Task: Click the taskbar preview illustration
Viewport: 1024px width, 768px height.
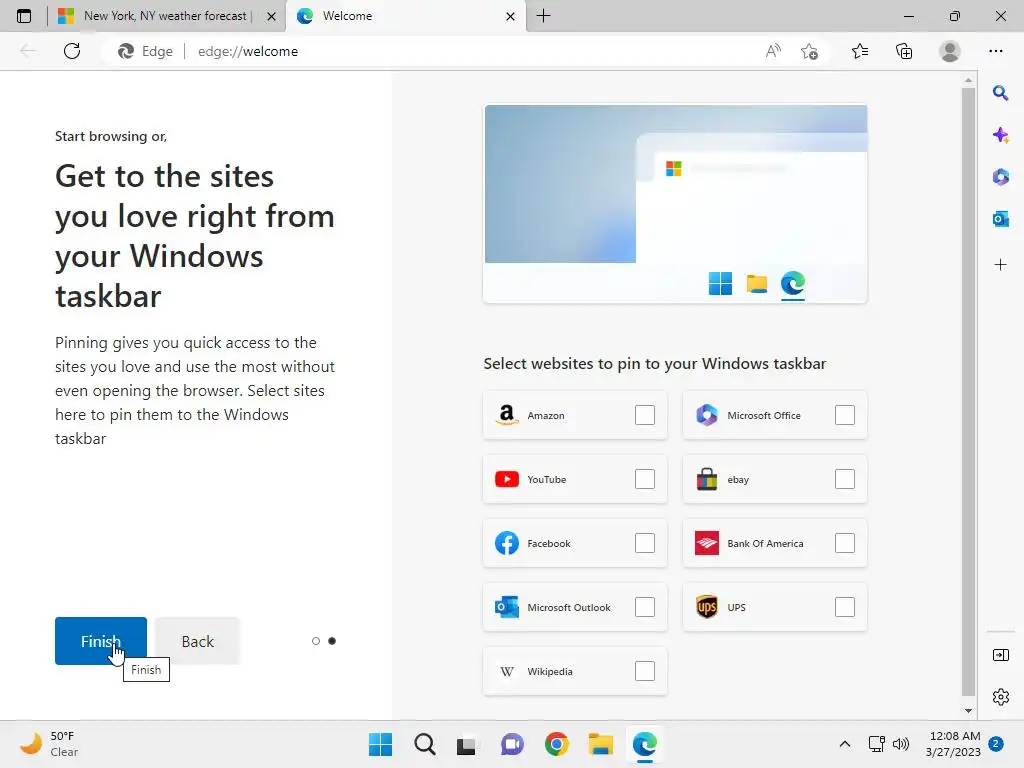Action: click(x=675, y=203)
